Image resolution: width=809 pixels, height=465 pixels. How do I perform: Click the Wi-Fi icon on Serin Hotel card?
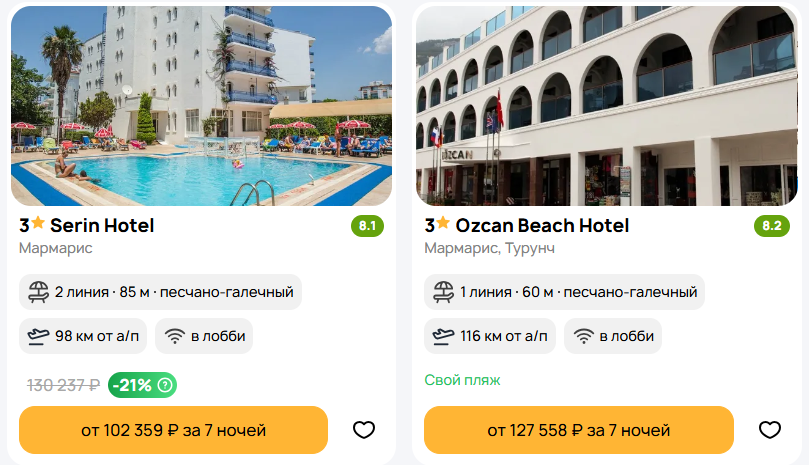click(175, 336)
